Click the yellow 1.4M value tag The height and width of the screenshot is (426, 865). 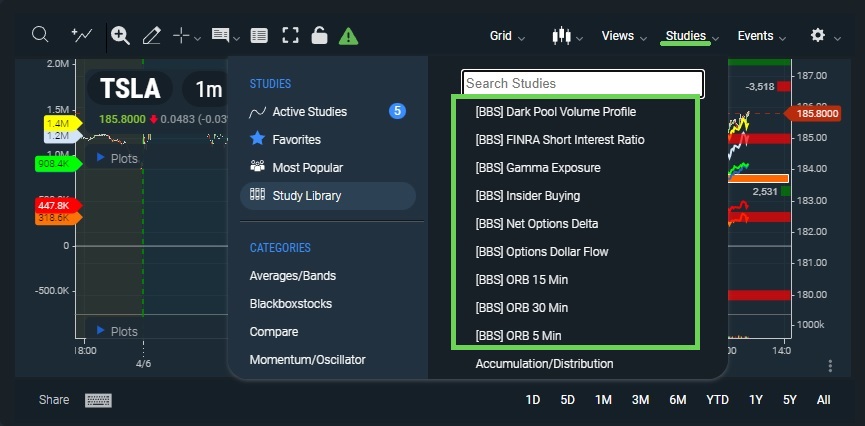[x=62, y=123]
